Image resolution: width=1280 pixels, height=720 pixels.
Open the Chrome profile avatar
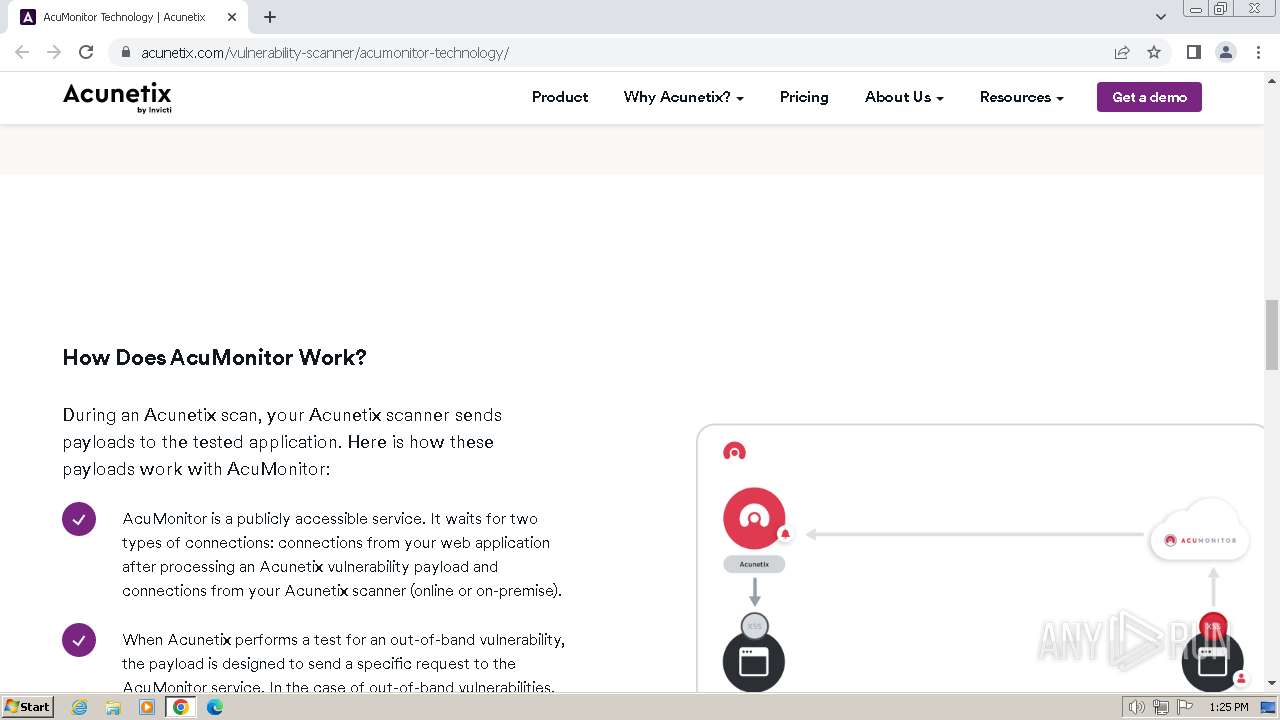[x=1226, y=52]
